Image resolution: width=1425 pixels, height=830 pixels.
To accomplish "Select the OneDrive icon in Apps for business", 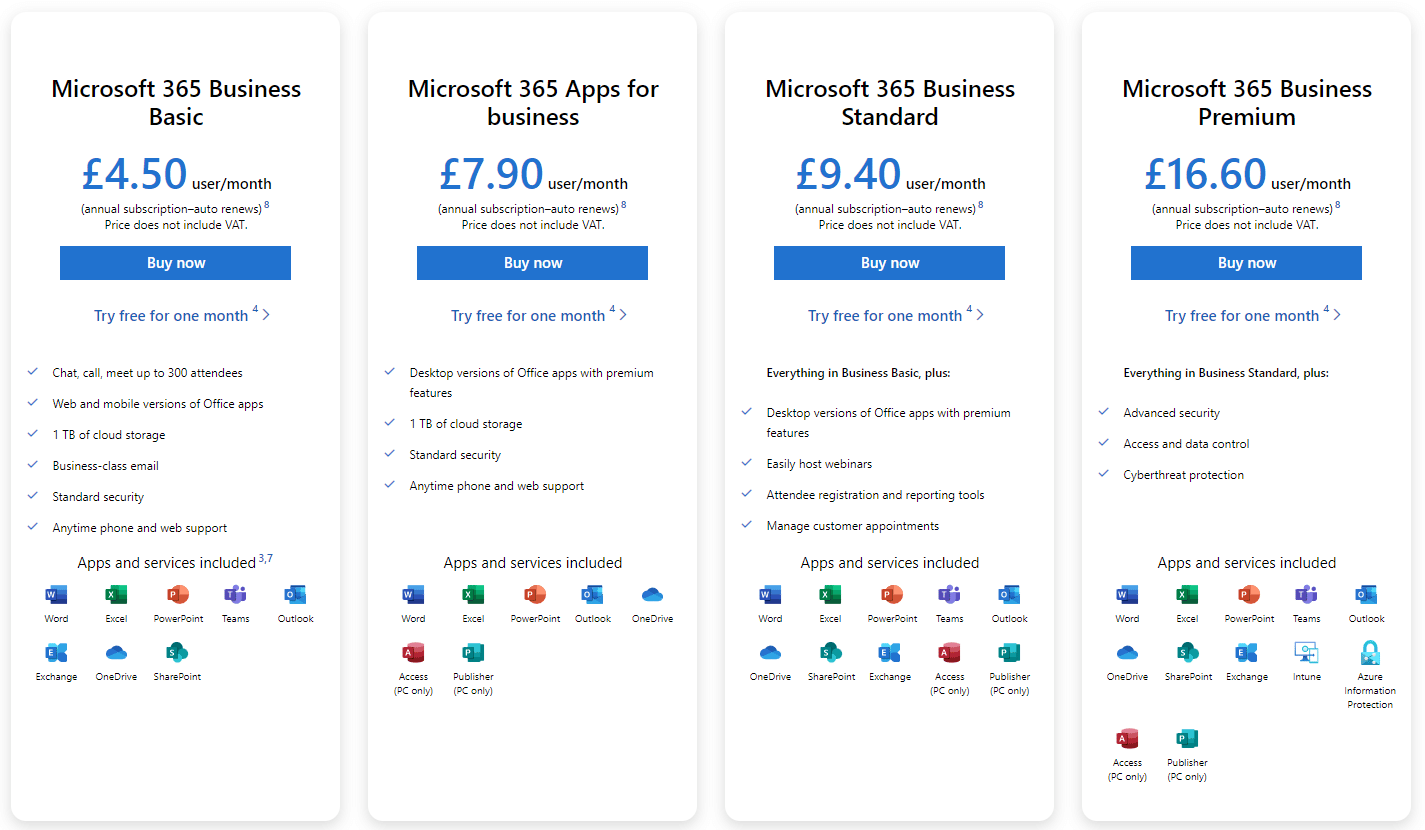I will (652, 594).
